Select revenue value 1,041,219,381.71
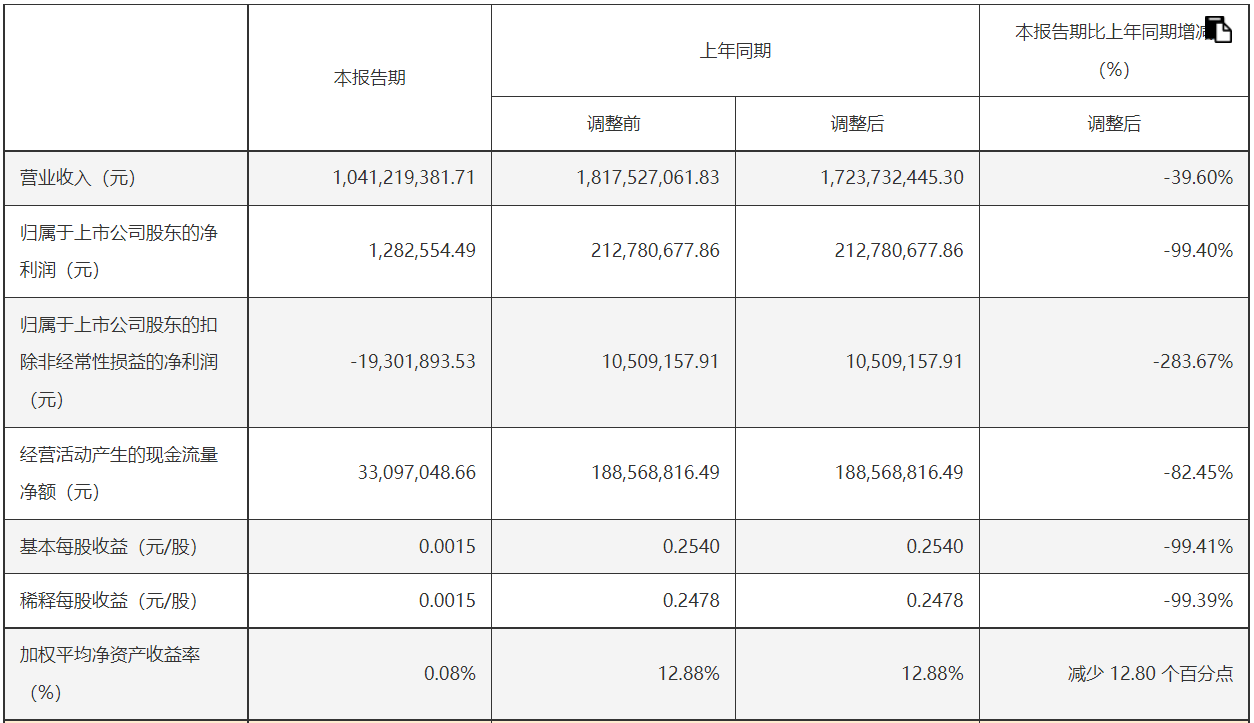Screen dimensions: 1254x723 (404, 178)
